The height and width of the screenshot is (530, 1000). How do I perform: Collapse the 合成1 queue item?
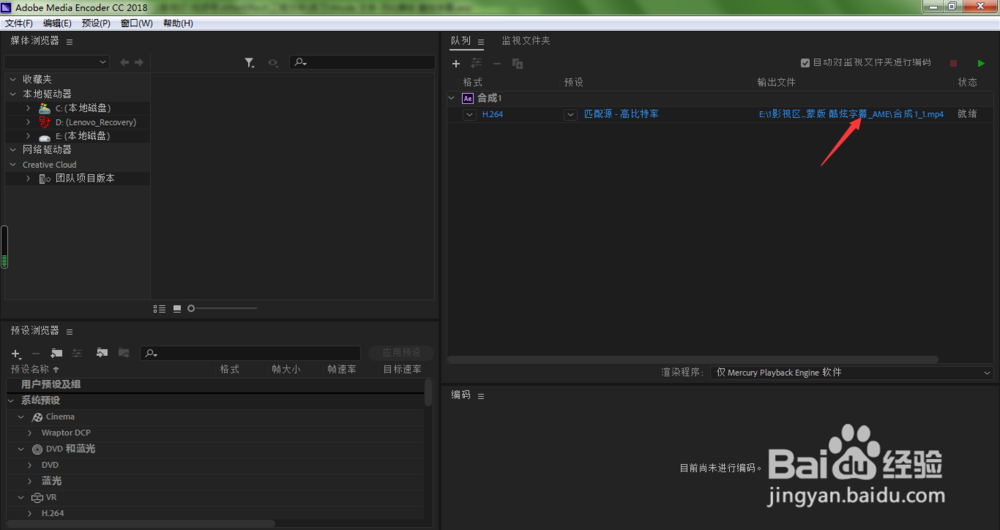pyautogui.click(x=452, y=98)
